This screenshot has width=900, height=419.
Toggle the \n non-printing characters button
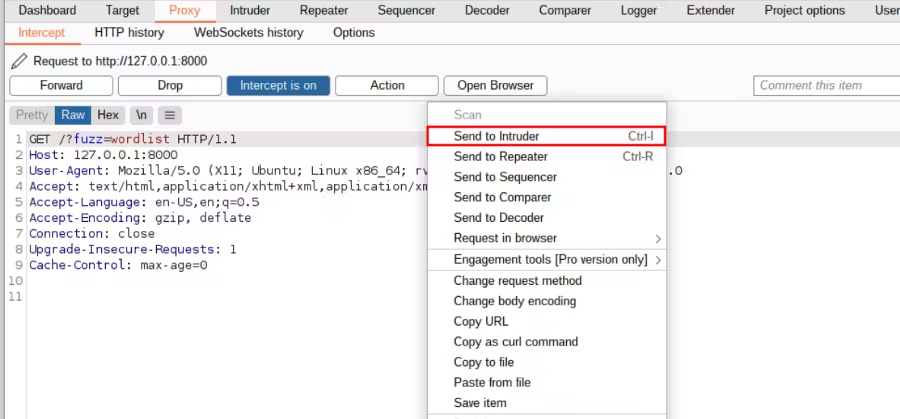pos(141,115)
